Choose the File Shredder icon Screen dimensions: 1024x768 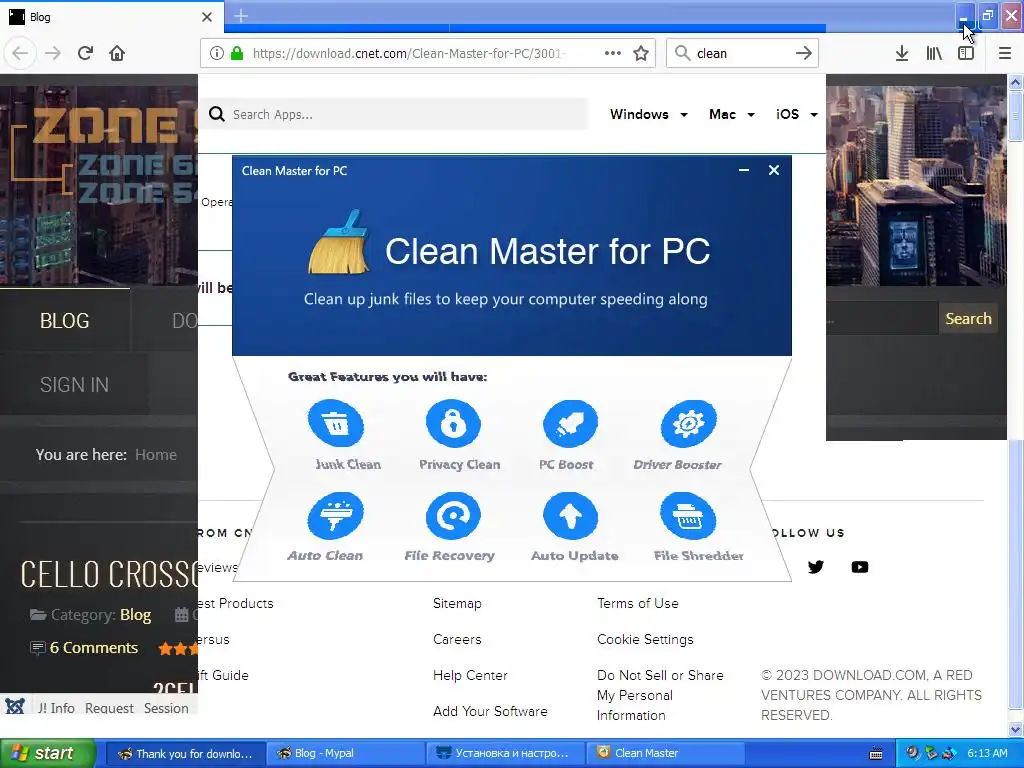688,516
